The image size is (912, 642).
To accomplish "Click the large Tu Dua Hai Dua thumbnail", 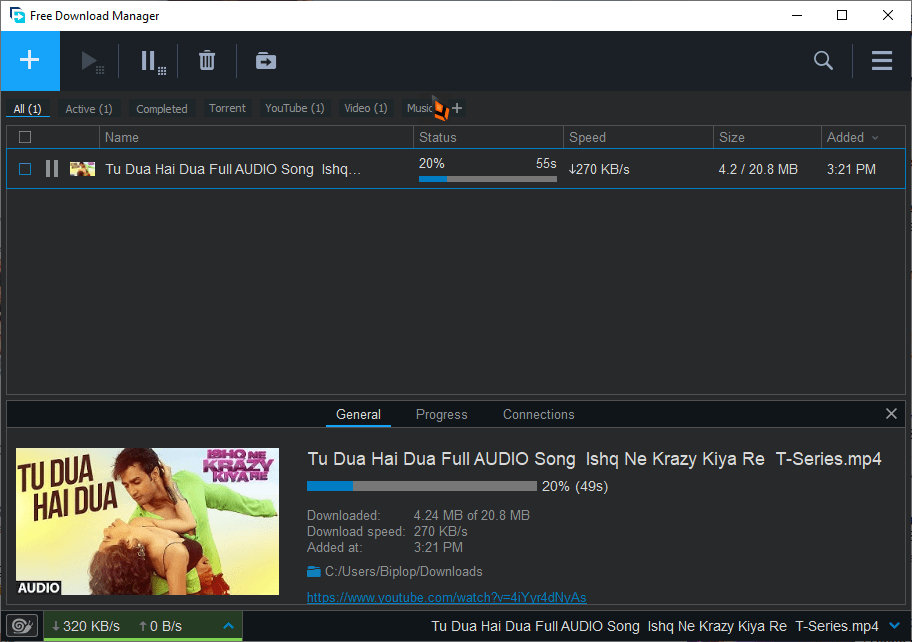I will point(147,521).
